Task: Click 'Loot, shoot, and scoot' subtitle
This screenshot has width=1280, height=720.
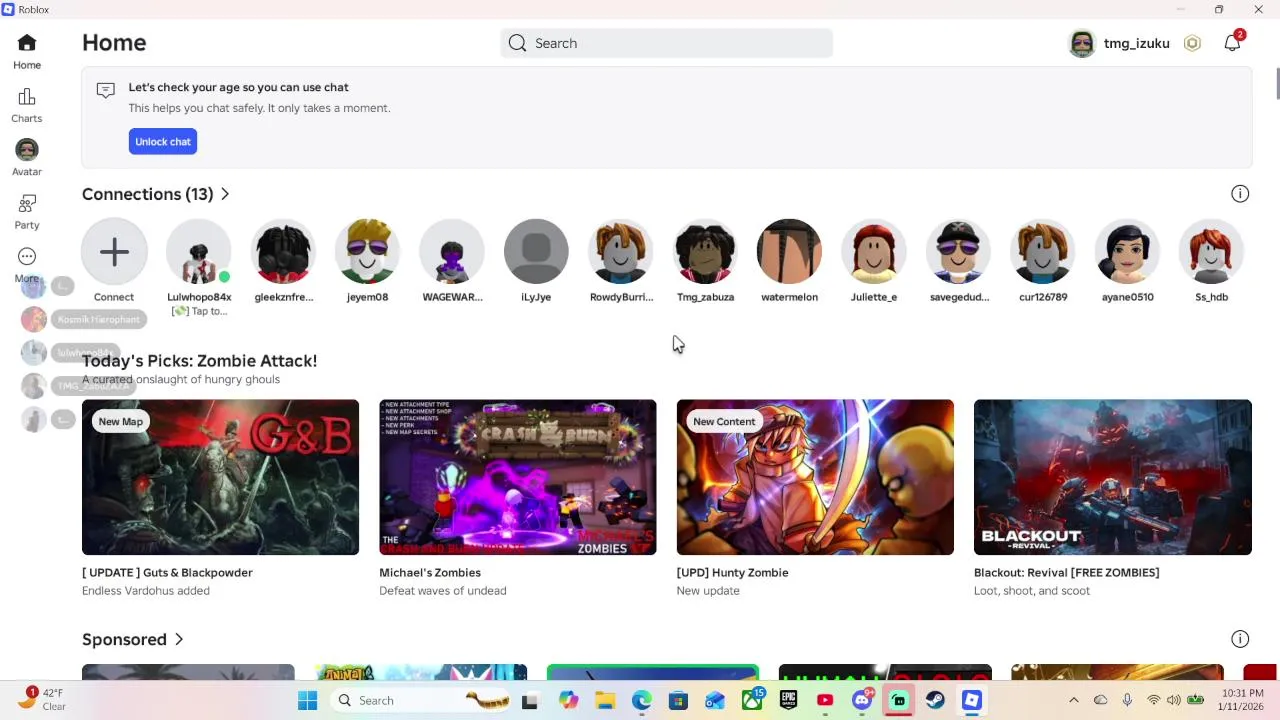Action: point(1032,591)
